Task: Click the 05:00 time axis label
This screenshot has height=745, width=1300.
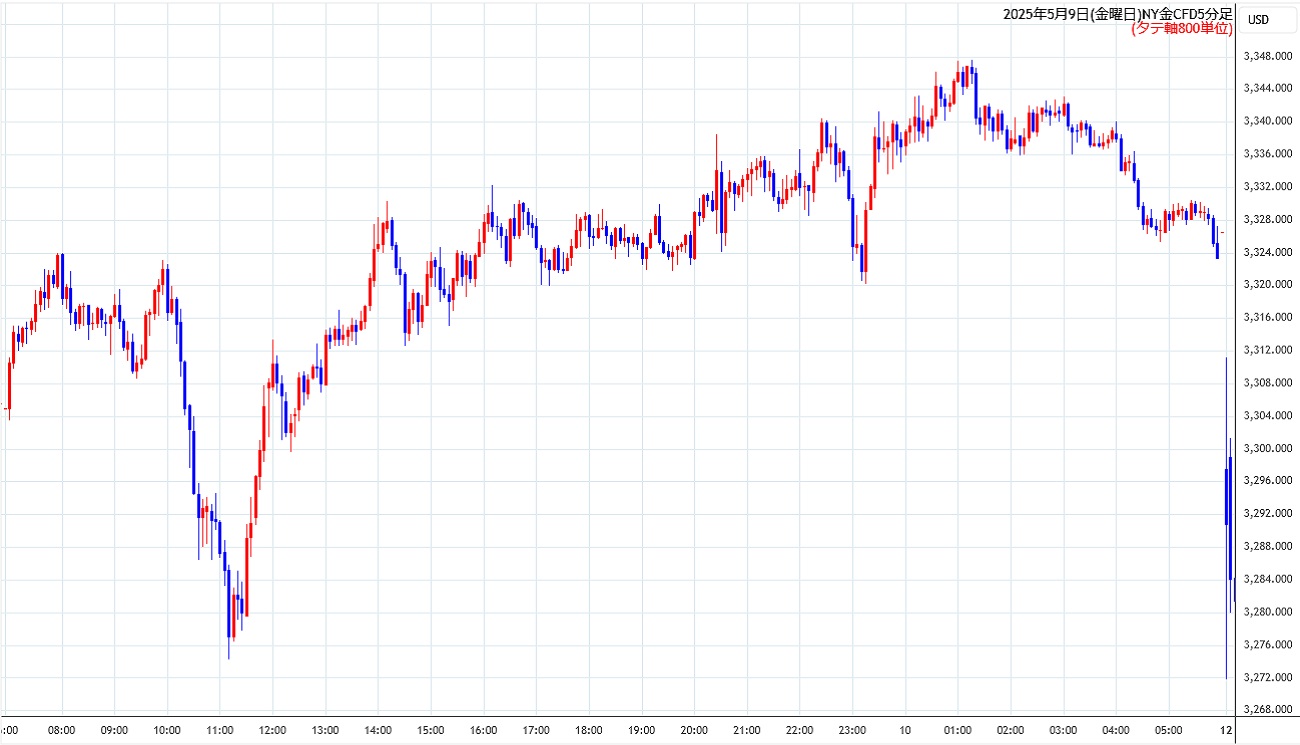Action: [1168, 730]
